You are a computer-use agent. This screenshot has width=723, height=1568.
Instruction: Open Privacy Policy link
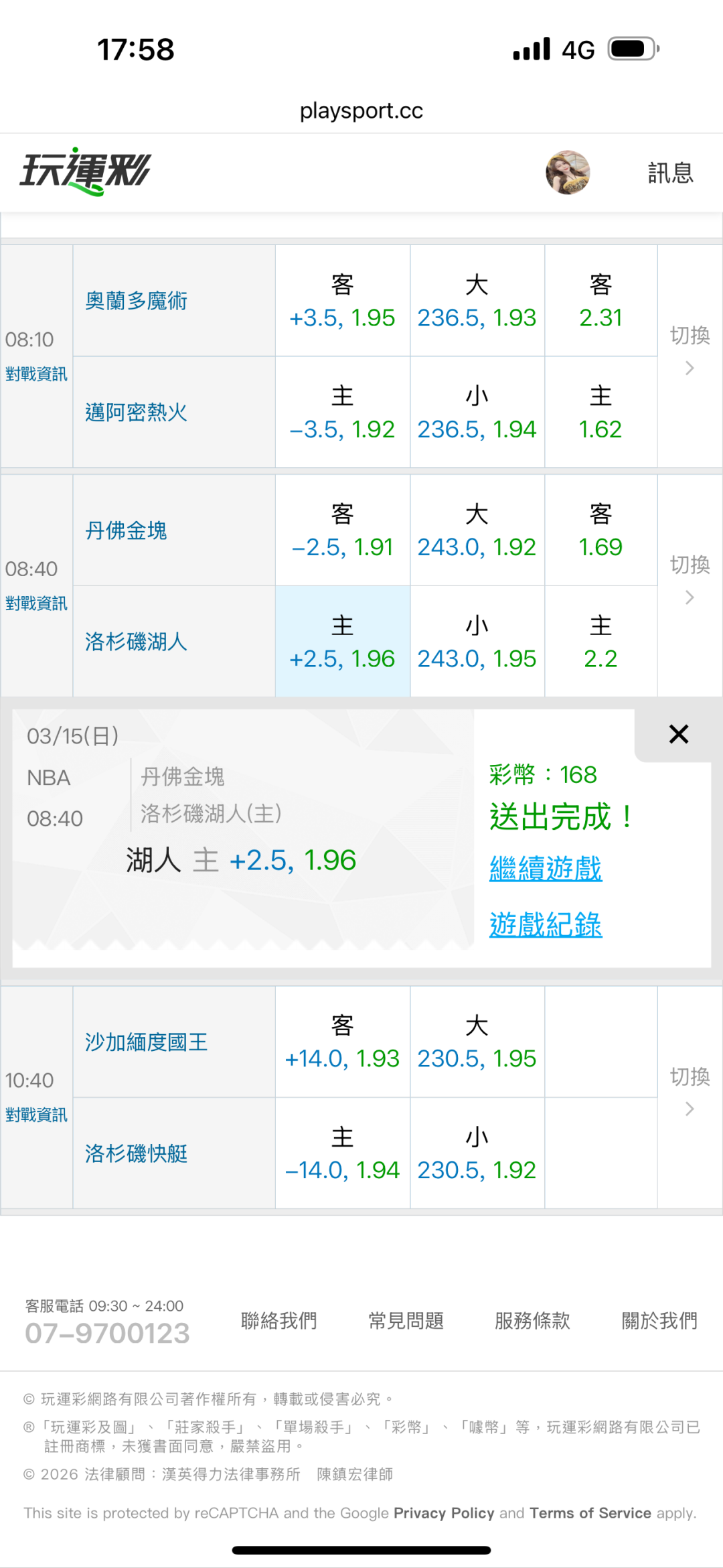click(444, 1513)
